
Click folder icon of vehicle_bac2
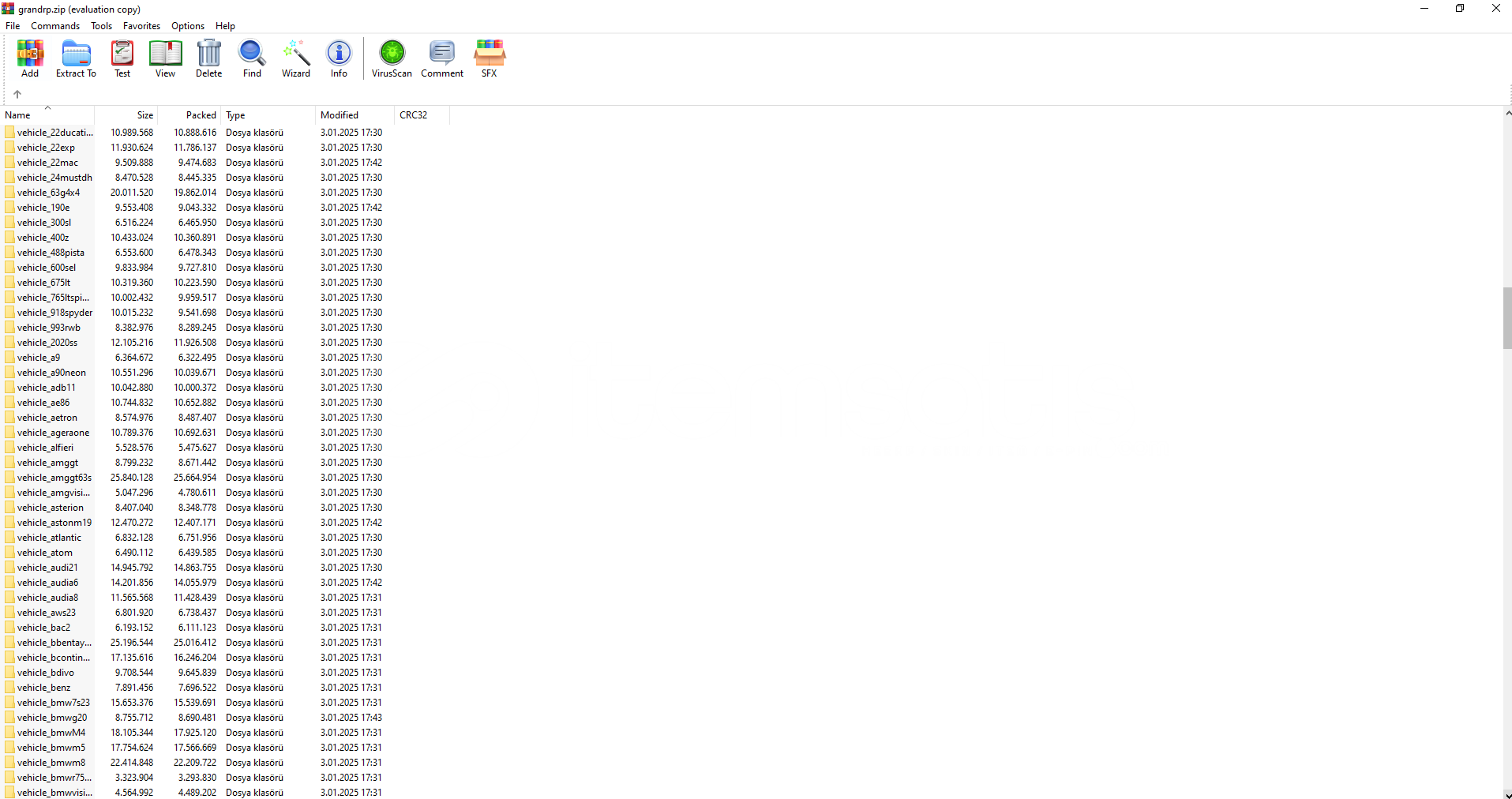click(x=9, y=628)
